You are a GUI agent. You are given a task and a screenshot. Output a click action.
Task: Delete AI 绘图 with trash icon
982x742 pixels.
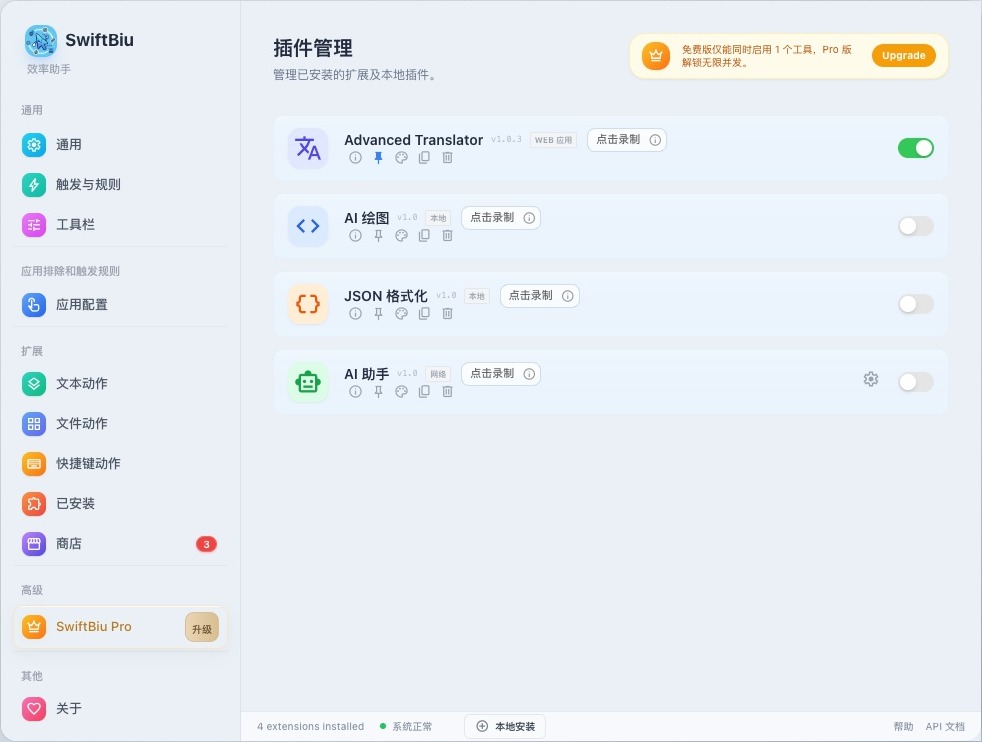447,235
